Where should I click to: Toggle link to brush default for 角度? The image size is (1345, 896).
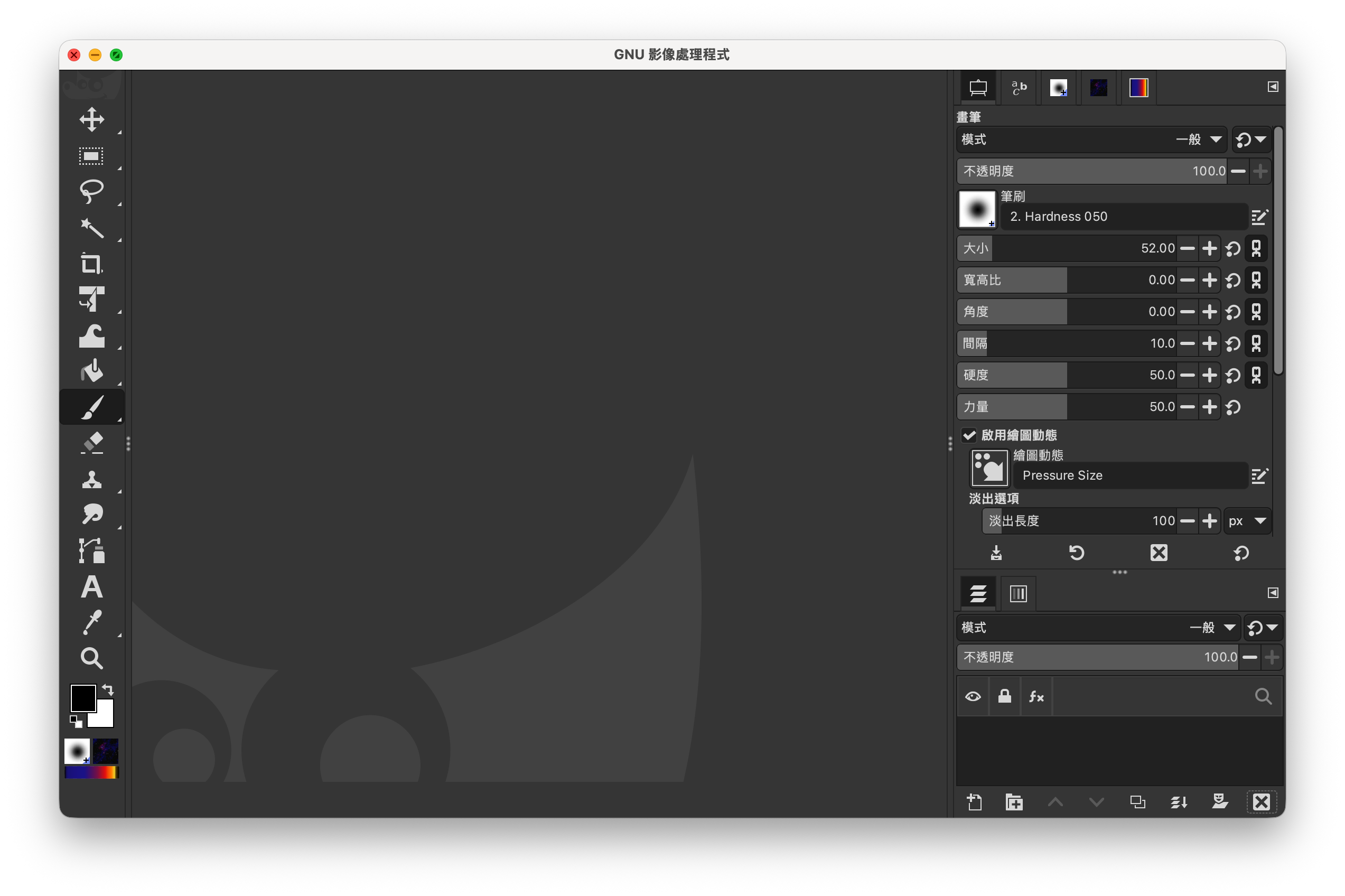click(1256, 311)
